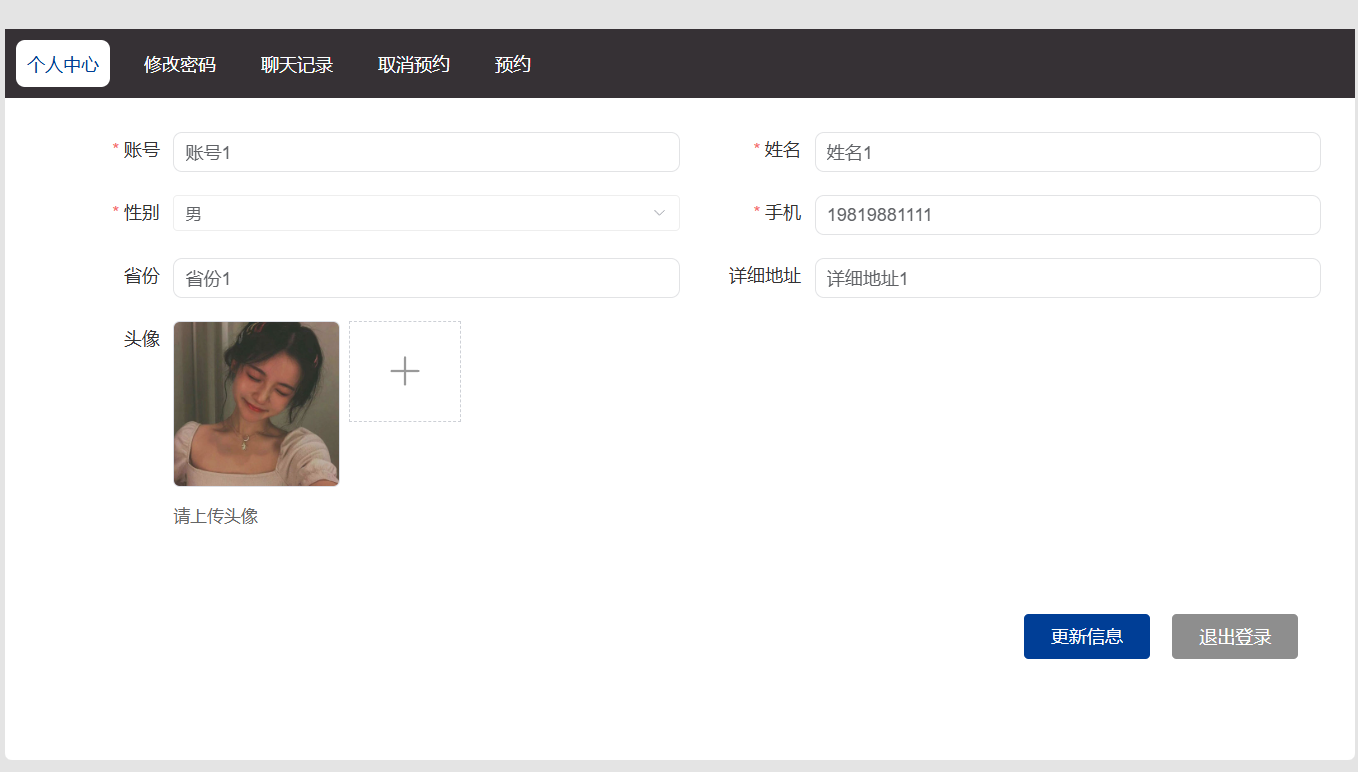Screen dimensions: 1358x772
Task: Go to the 聊天记录 tab
Action: (297, 64)
